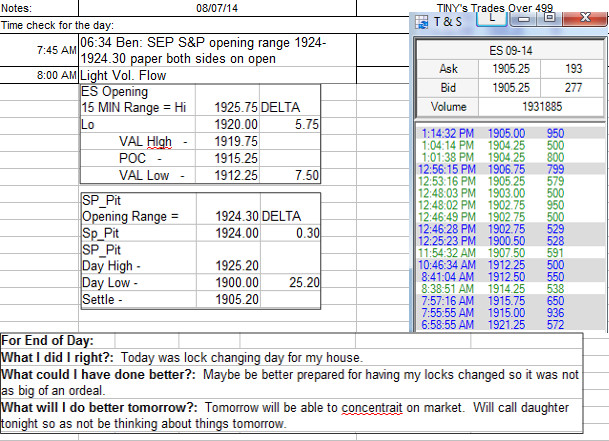Close the T & S window
Viewport: 609px width, 441px height.
585,18
